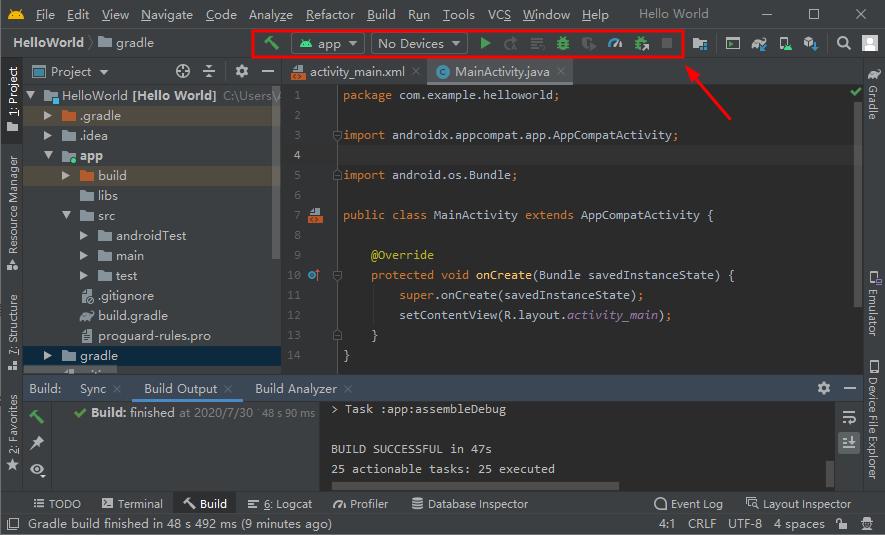The image size is (885, 535).
Task: Pin the build tab with pin icon
Action: tap(37, 443)
